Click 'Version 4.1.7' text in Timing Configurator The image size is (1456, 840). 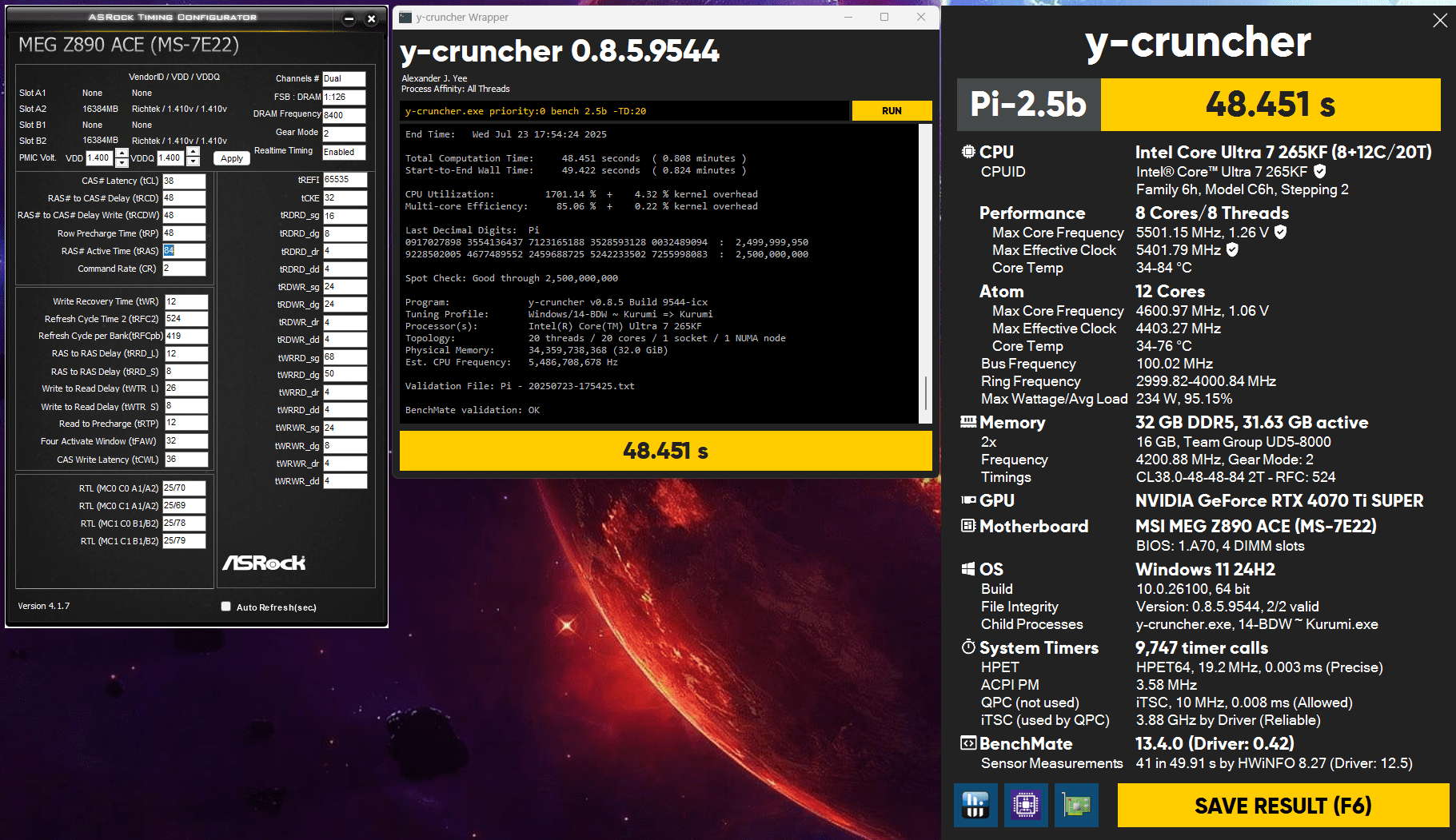(44, 606)
